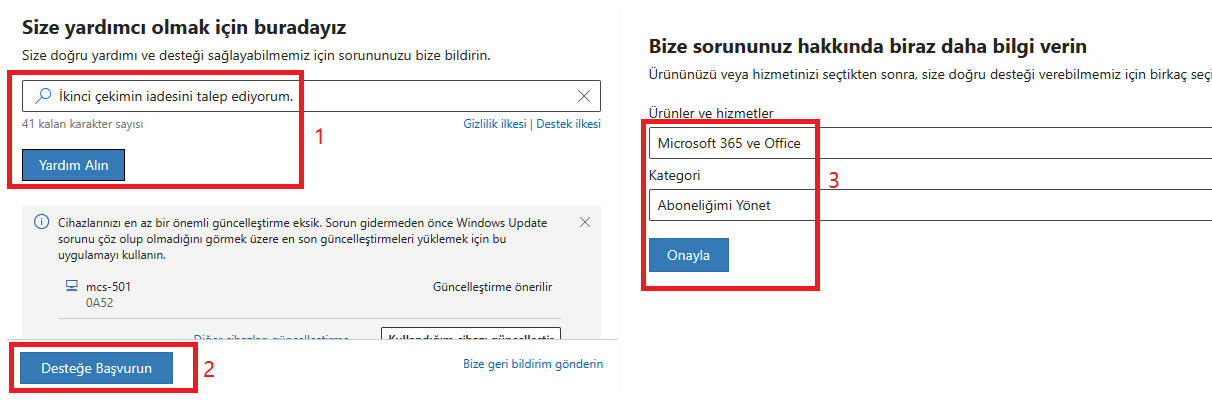
Task: Click the magnifier search icon in the problem box
Action: tap(43, 96)
